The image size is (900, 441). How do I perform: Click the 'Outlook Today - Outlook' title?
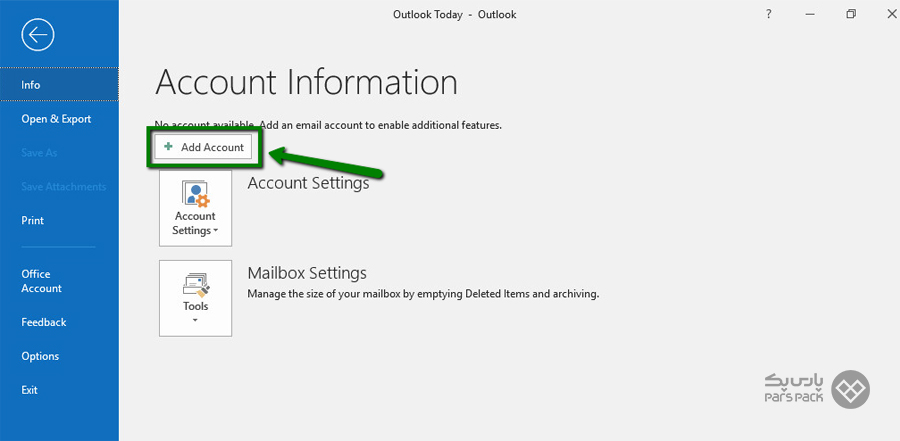coord(455,15)
